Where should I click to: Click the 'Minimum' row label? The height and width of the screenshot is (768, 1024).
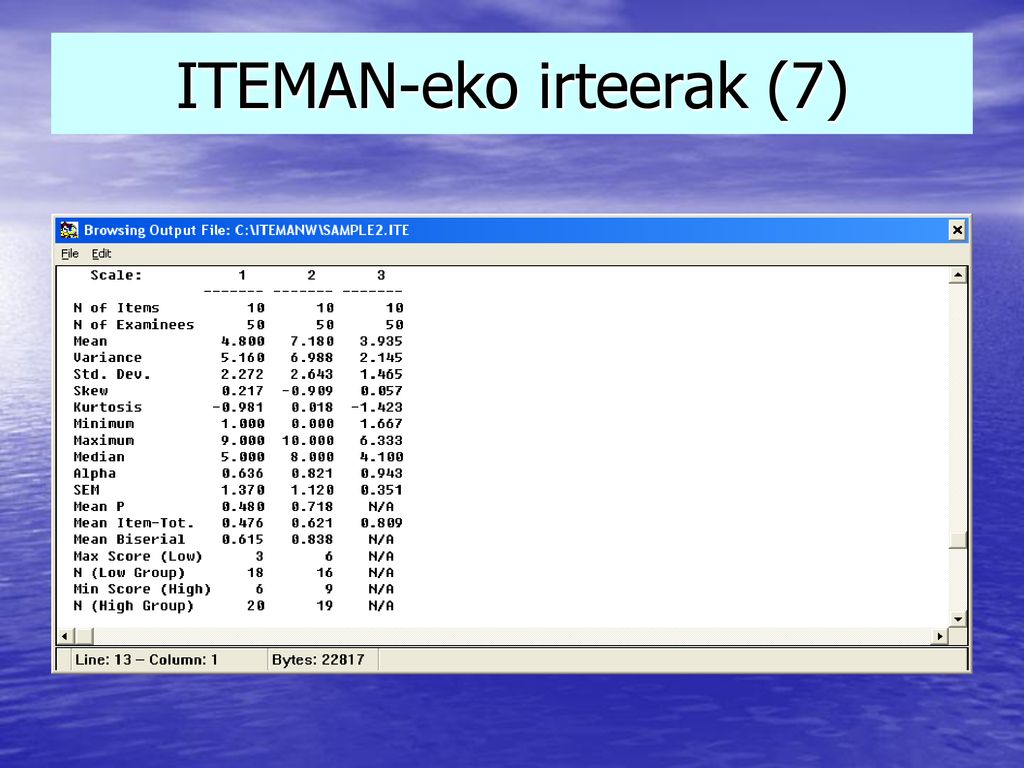104,424
